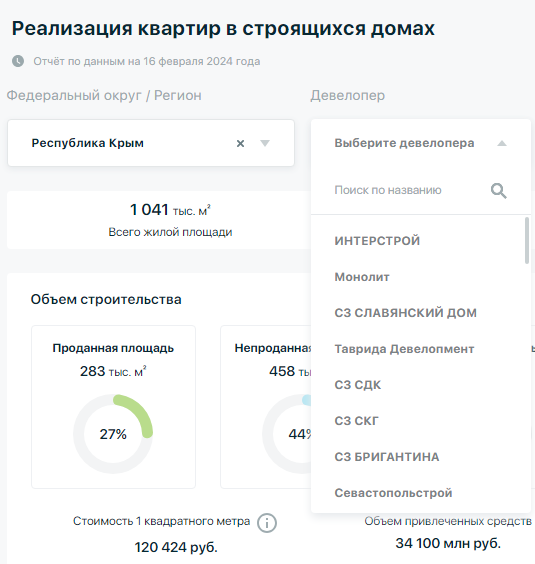
Task: Click the Проданная площадь card title
Action: point(113,348)
